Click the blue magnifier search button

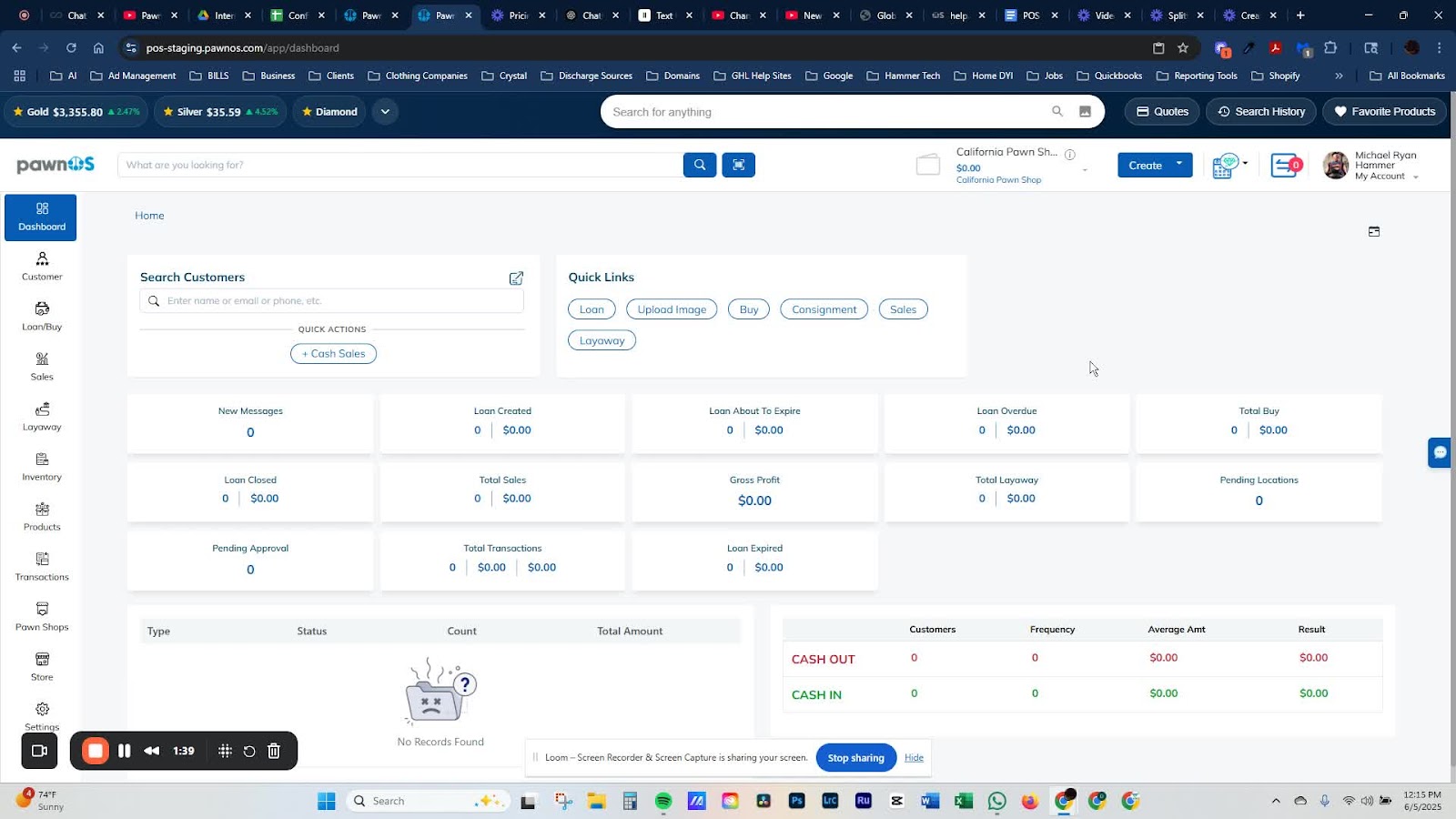pyautogui.click(x=700, y=165)
